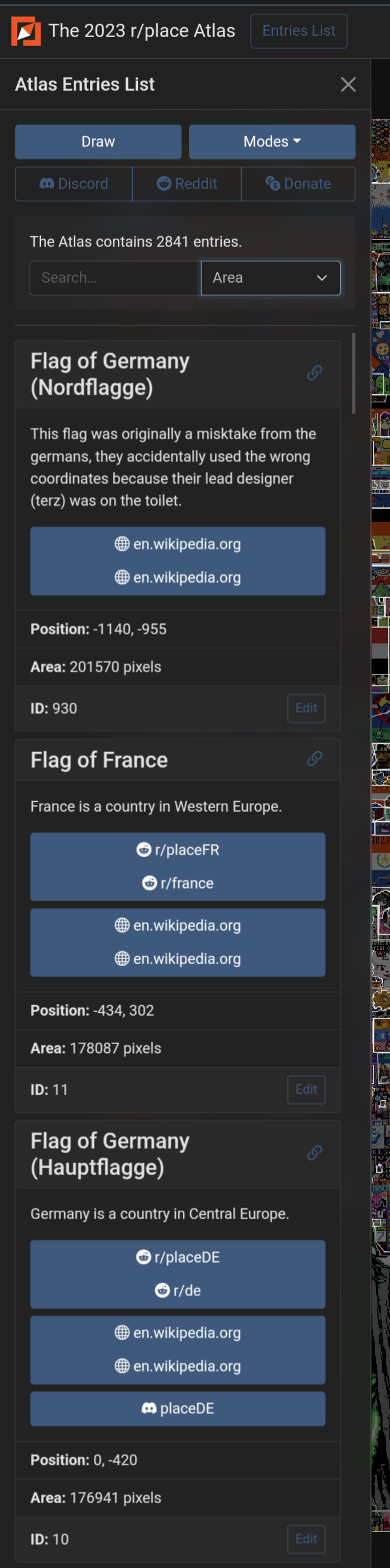390x1568 pixels.
Task: Click the Flag of France link icon
Action: [x=314, y=759]
